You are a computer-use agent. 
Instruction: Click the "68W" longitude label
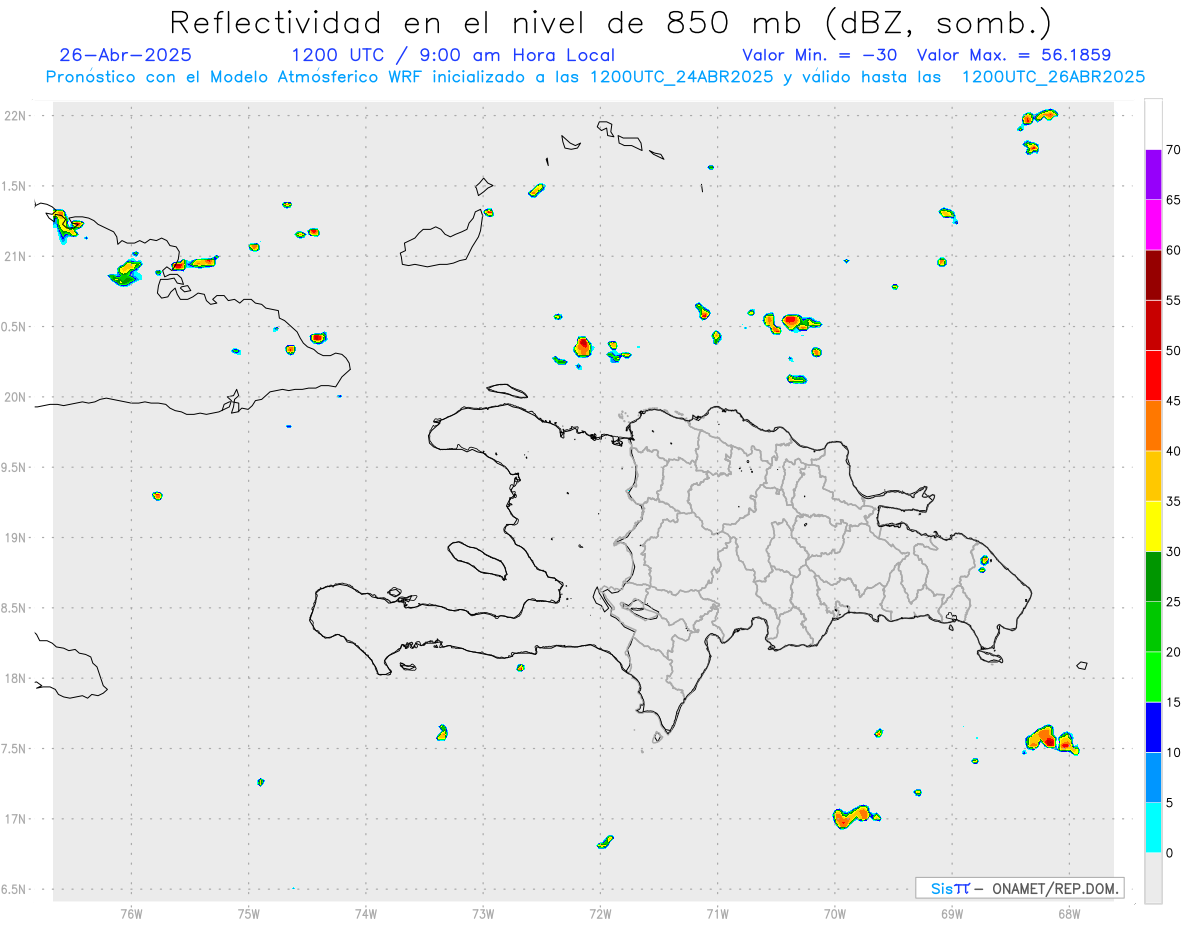coord(1069,912)
